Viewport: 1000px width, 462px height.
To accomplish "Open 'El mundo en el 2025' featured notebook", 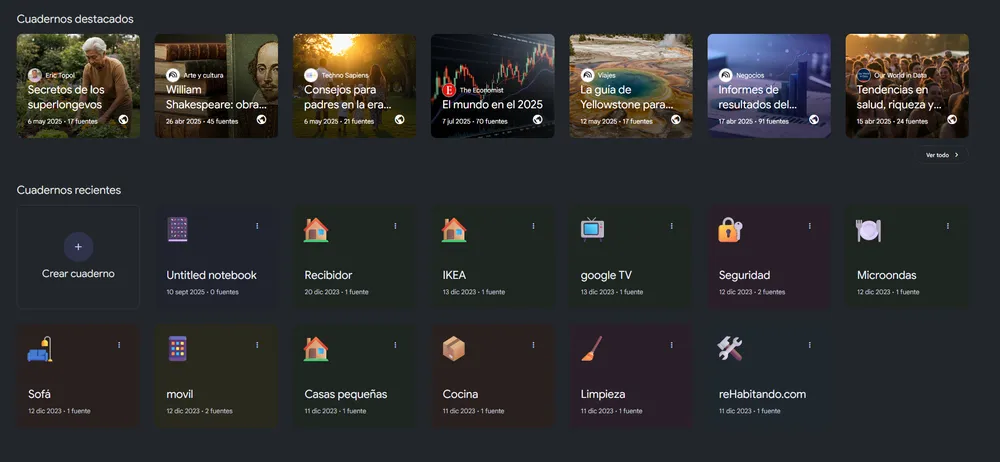I will click(x=492, y=86).
